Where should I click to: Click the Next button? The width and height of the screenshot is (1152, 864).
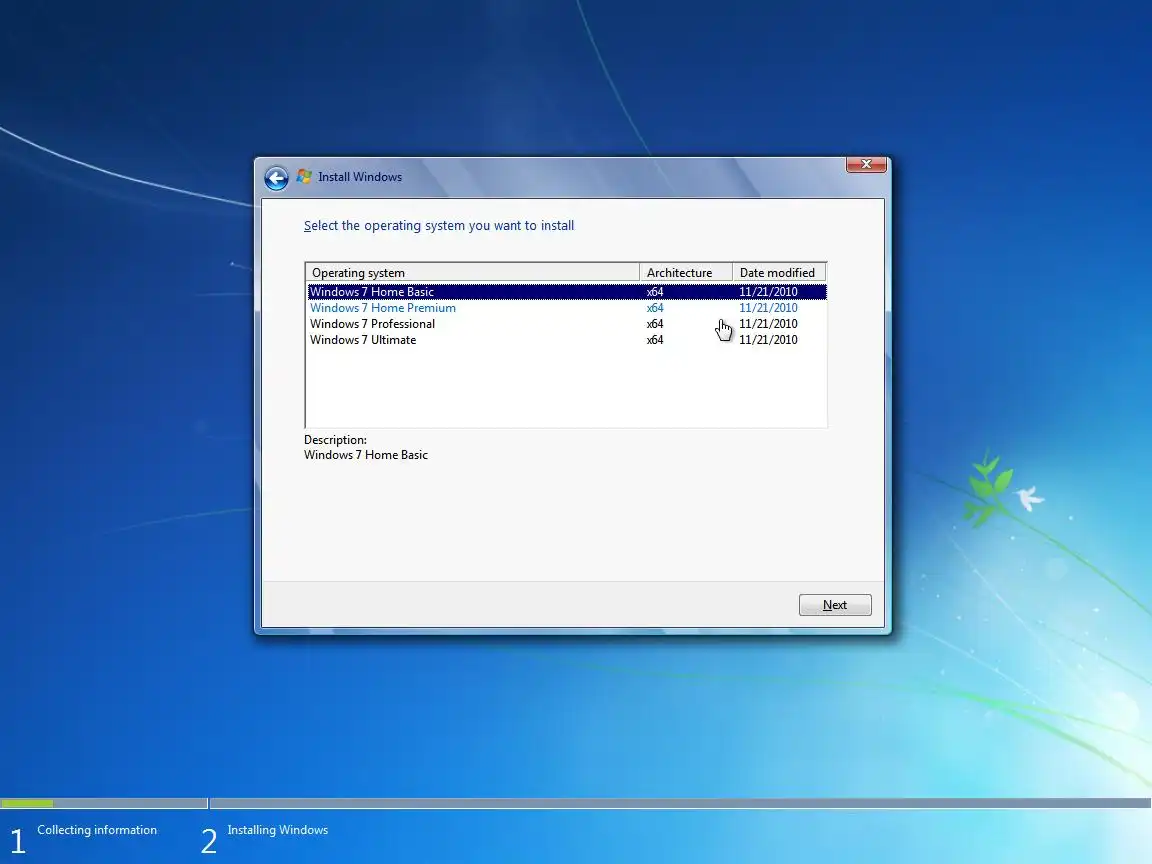[x=835, y=605]
